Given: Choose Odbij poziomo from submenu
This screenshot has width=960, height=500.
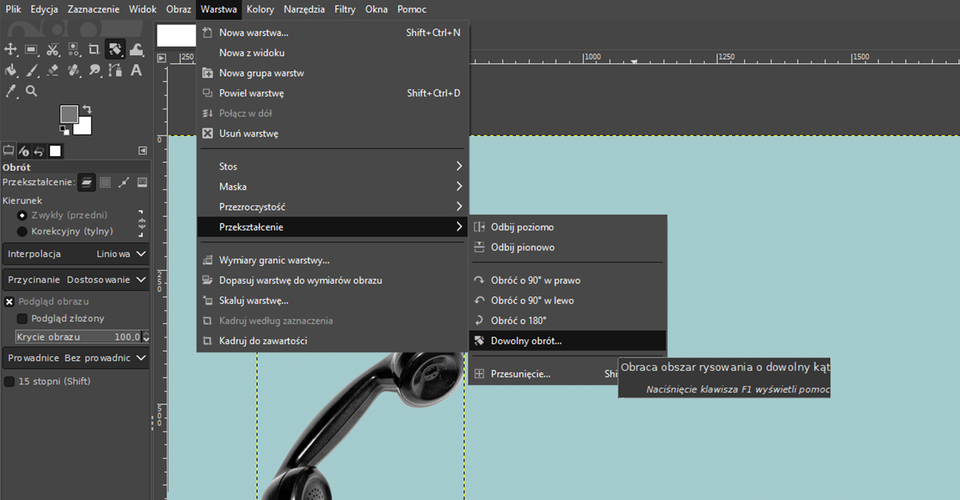Looking at the screenshot, I should 522,227.
